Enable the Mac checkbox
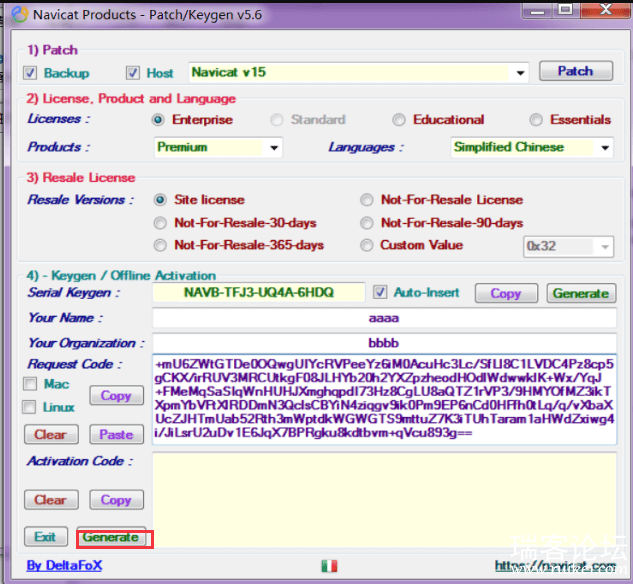 [30, 384]
